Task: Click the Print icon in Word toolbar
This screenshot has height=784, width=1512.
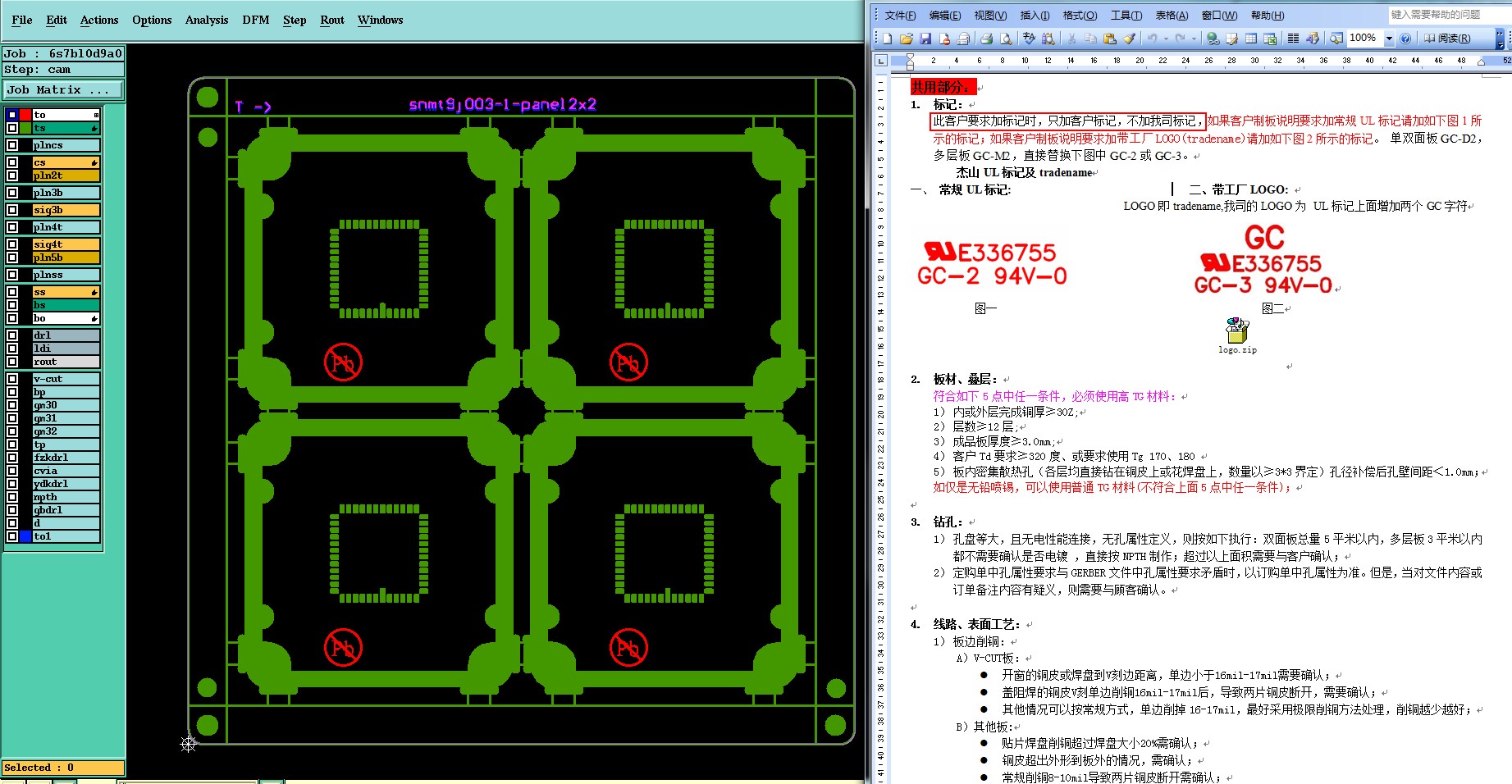Action: click(986, 39)
